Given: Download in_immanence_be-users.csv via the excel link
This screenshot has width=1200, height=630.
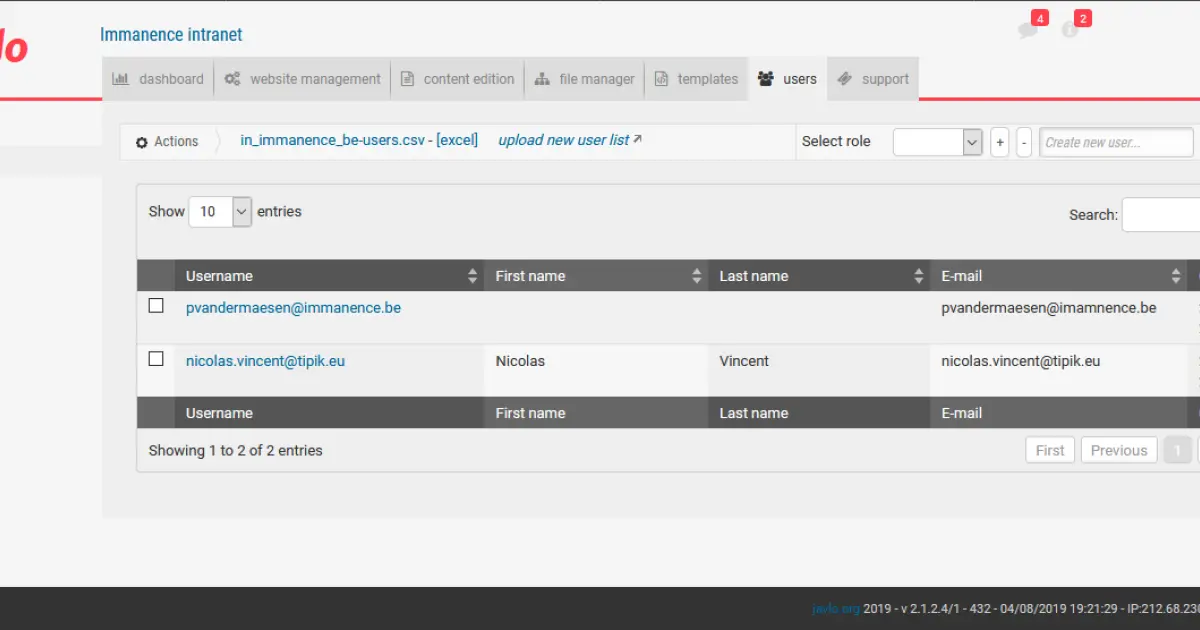Looking at the screenshot, I should tap(456, 140).
